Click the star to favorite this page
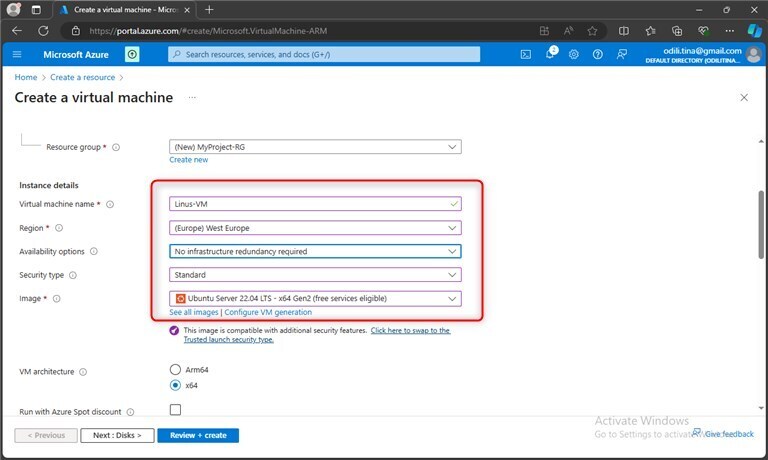The height and width of the screenshot is (460, 768). click(x=592, y=31)
